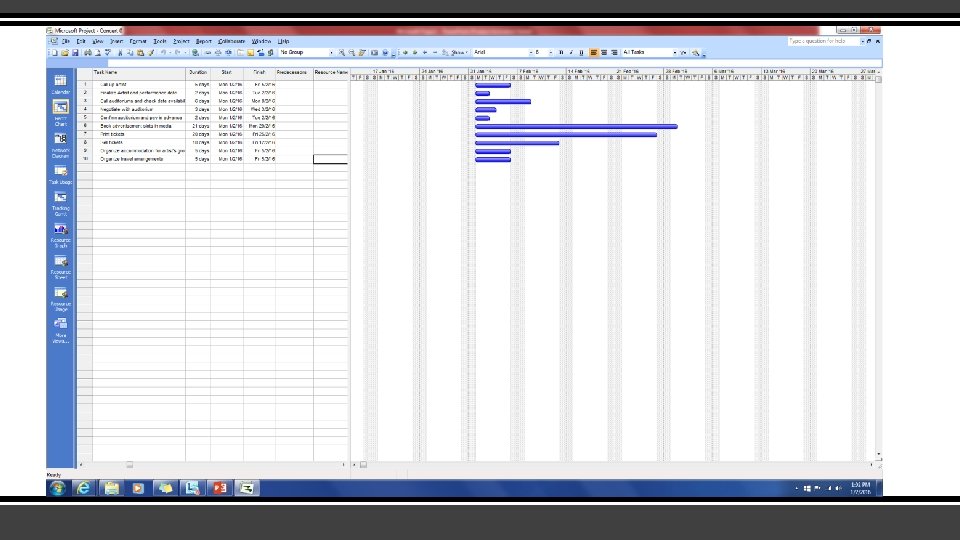Screen dimensions: 960x540
Task: Toggle Italic formatting
Action: click(571, 53)
